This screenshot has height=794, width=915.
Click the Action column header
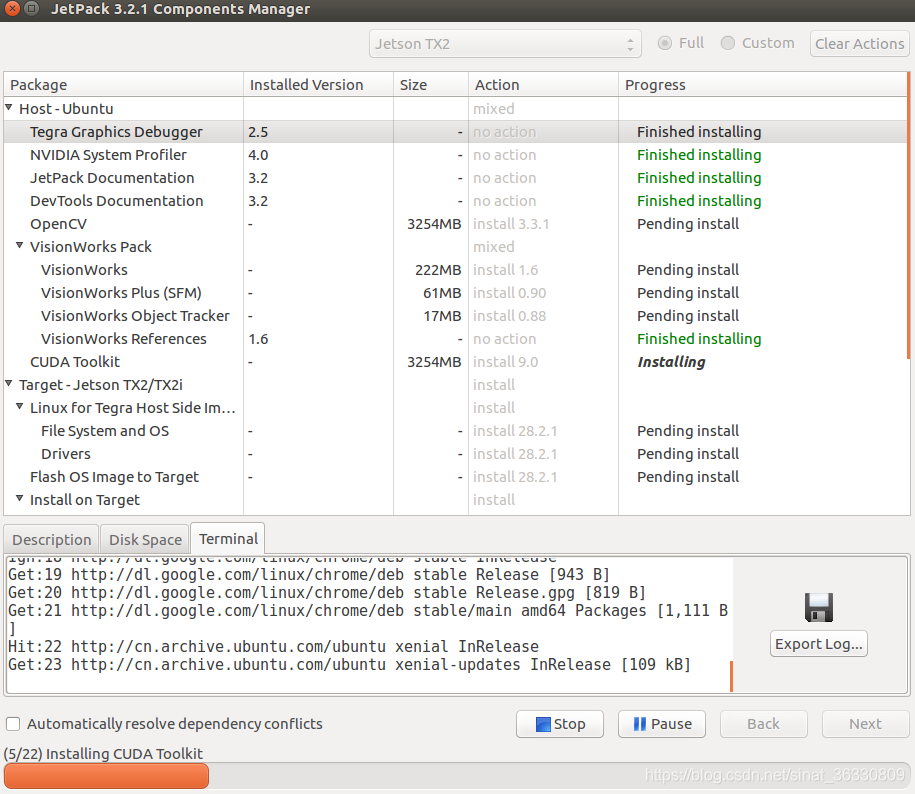(543, 85)
